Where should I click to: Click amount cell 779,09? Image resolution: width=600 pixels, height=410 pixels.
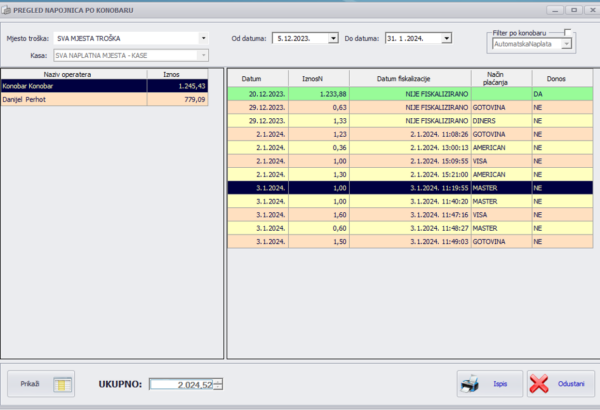point(178,100)
